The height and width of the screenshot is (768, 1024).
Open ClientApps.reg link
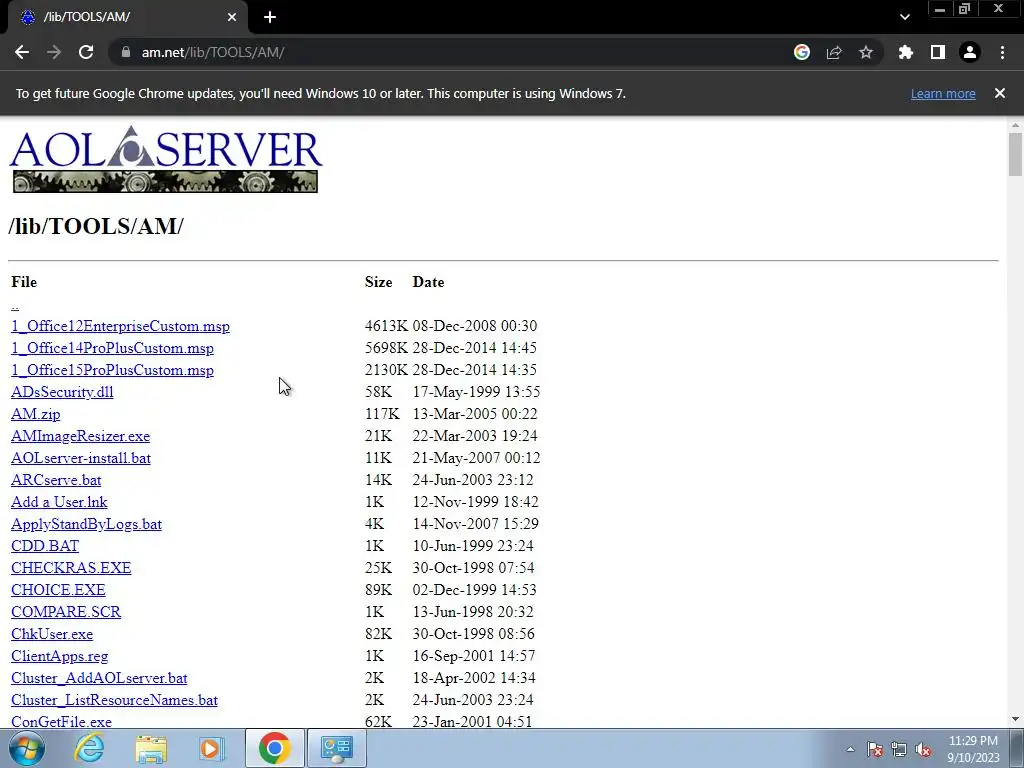(59, 656)
